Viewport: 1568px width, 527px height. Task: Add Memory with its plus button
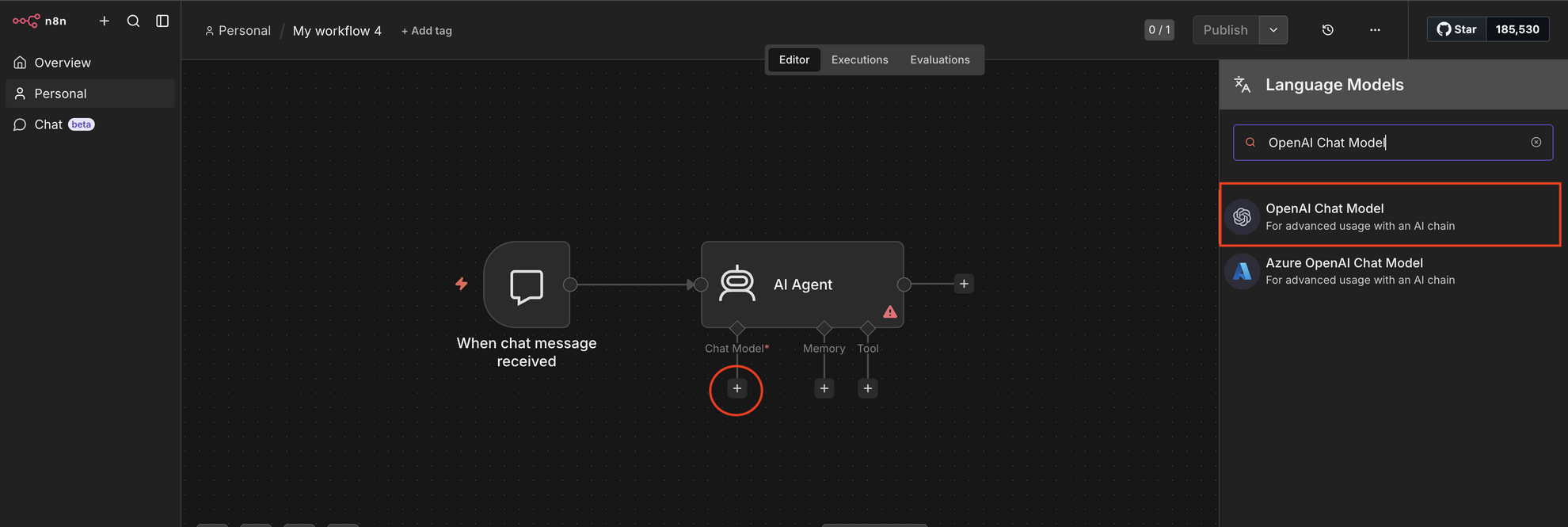point(824,388)
